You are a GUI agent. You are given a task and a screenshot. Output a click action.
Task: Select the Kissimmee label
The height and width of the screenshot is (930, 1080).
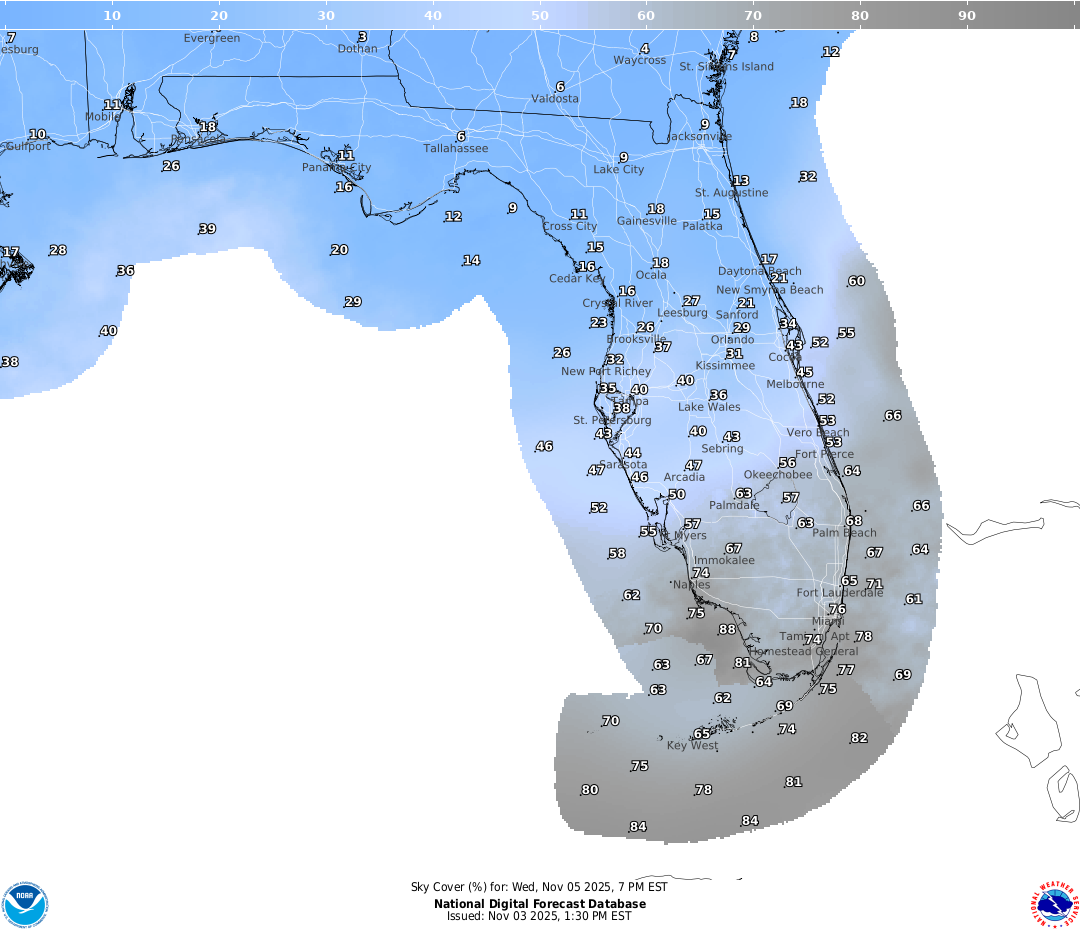pyautogui.click(x=725, y=366)
